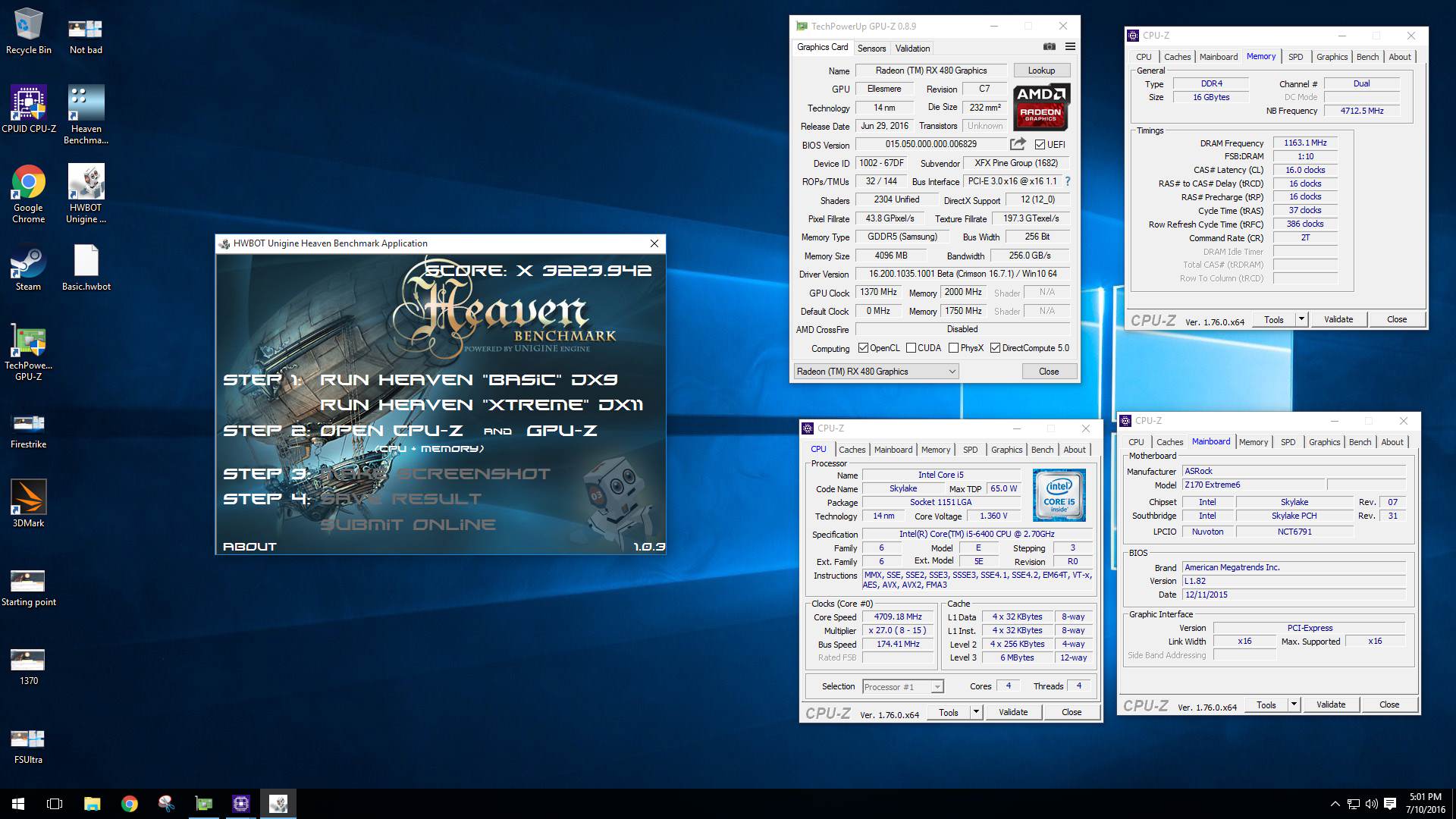
Task: Click Close in CPU-Z Mainboard window
Action: pyautogui.click(x=1389, y=704)
